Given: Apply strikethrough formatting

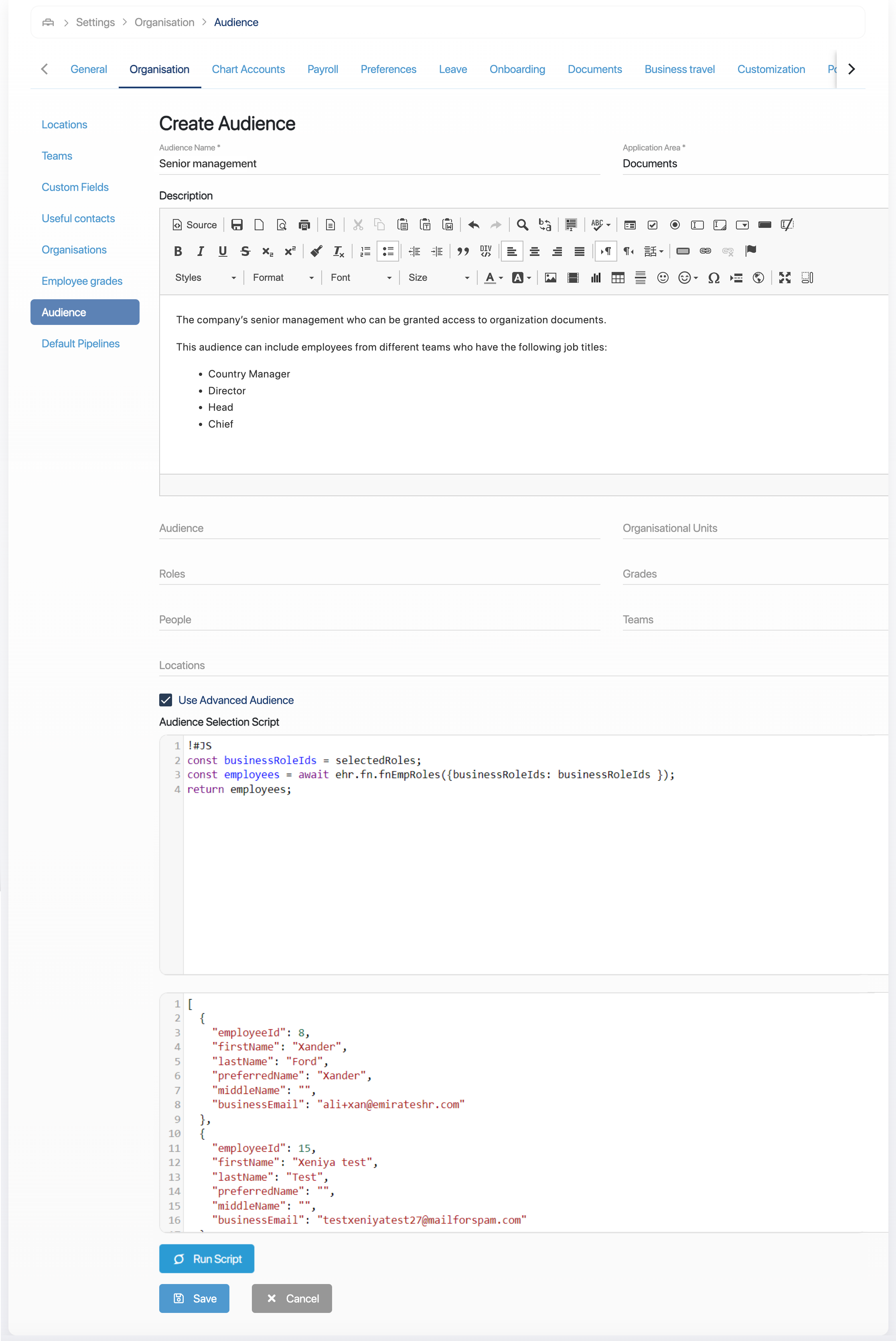Looking at the screenshot, I should (245, 251).
